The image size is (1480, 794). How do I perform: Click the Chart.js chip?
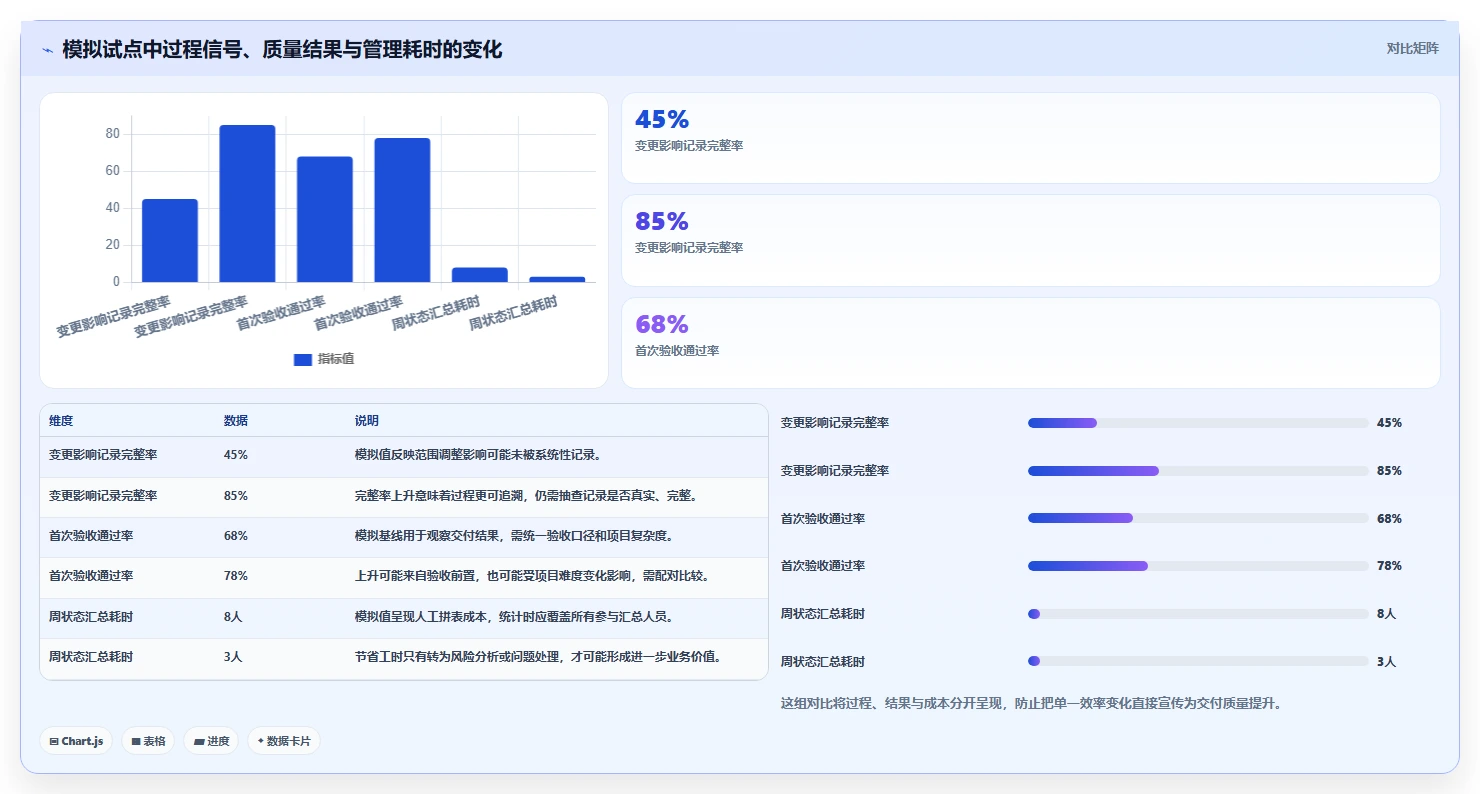point(76,741)
